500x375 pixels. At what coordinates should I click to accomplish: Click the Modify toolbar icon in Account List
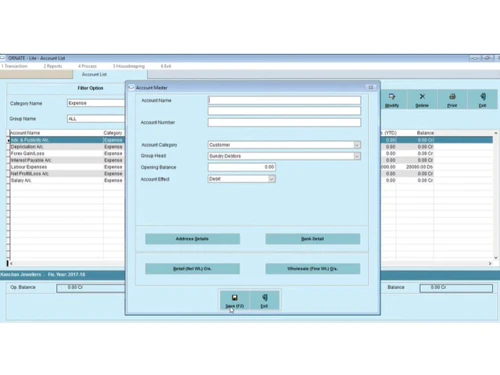392,100
